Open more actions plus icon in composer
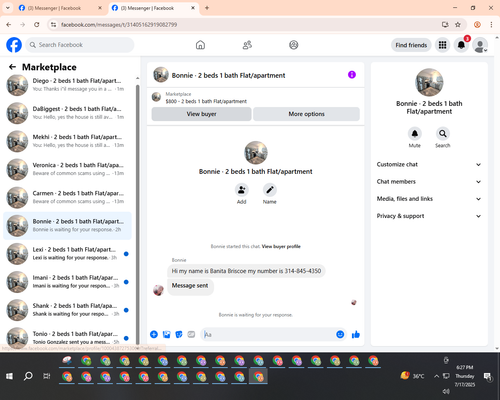The image size is (500, 400). click(154, 334)
